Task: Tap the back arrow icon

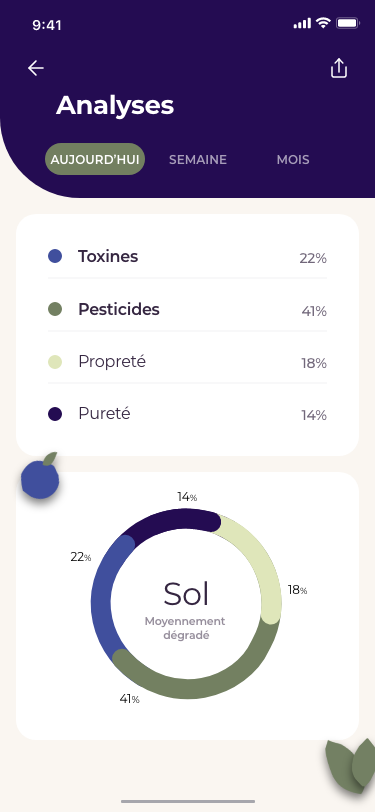Action: tap(36, 68)
